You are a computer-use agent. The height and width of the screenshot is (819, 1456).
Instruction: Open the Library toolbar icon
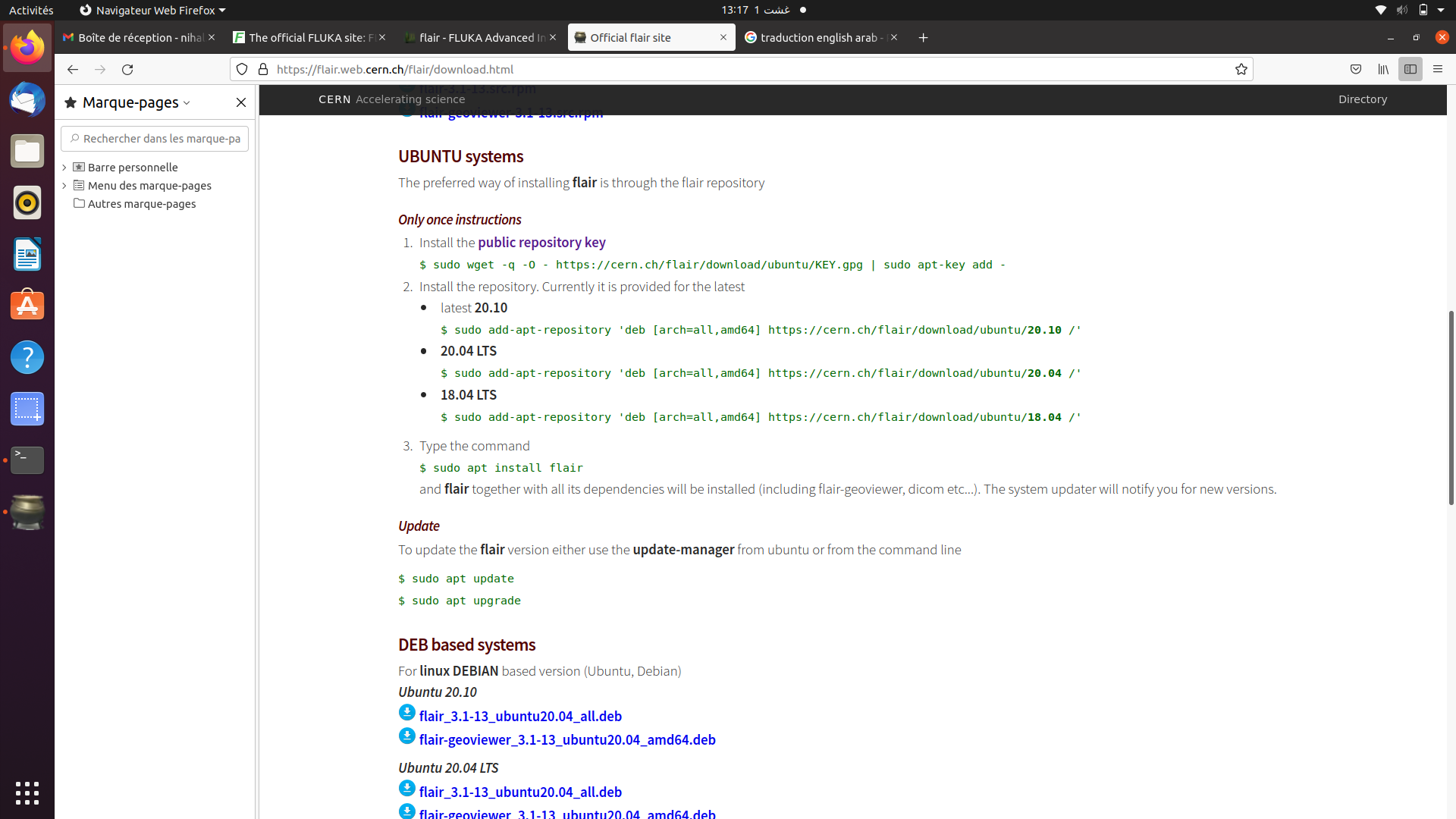[x=1383, y=69]
